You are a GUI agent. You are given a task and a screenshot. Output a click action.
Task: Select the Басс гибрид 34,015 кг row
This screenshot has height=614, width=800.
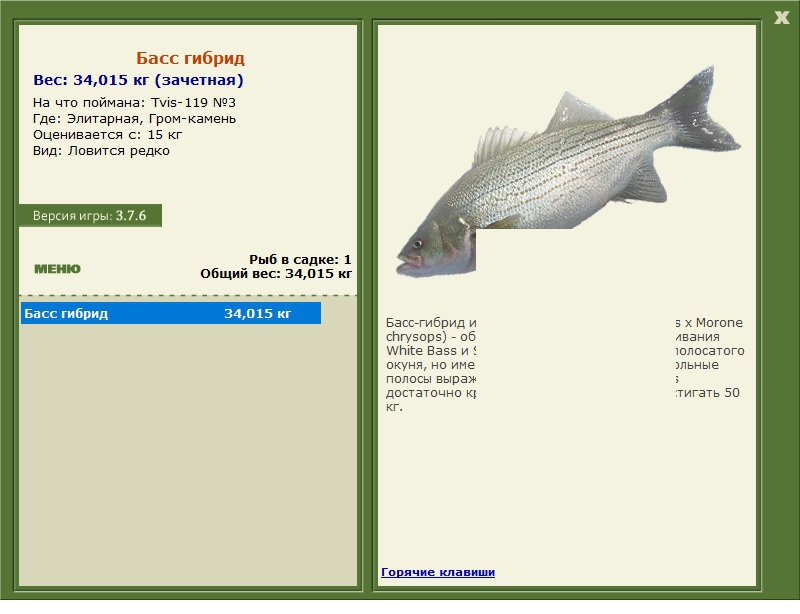point(171,313)
